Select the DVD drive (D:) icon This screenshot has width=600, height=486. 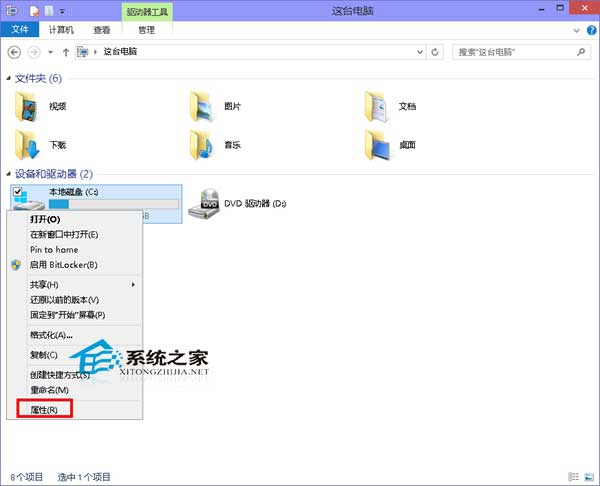click(204, 204)
